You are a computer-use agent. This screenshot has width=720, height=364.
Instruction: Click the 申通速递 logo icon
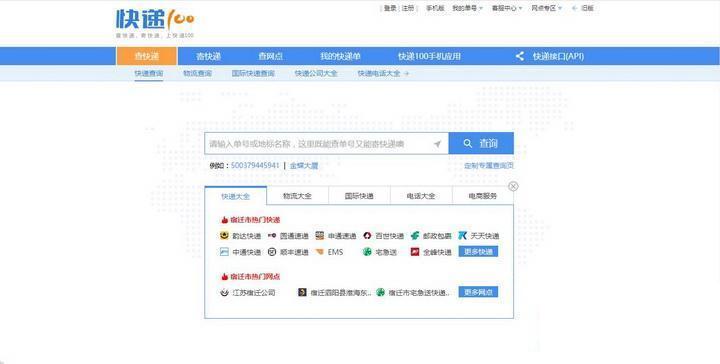pos(320,235)
